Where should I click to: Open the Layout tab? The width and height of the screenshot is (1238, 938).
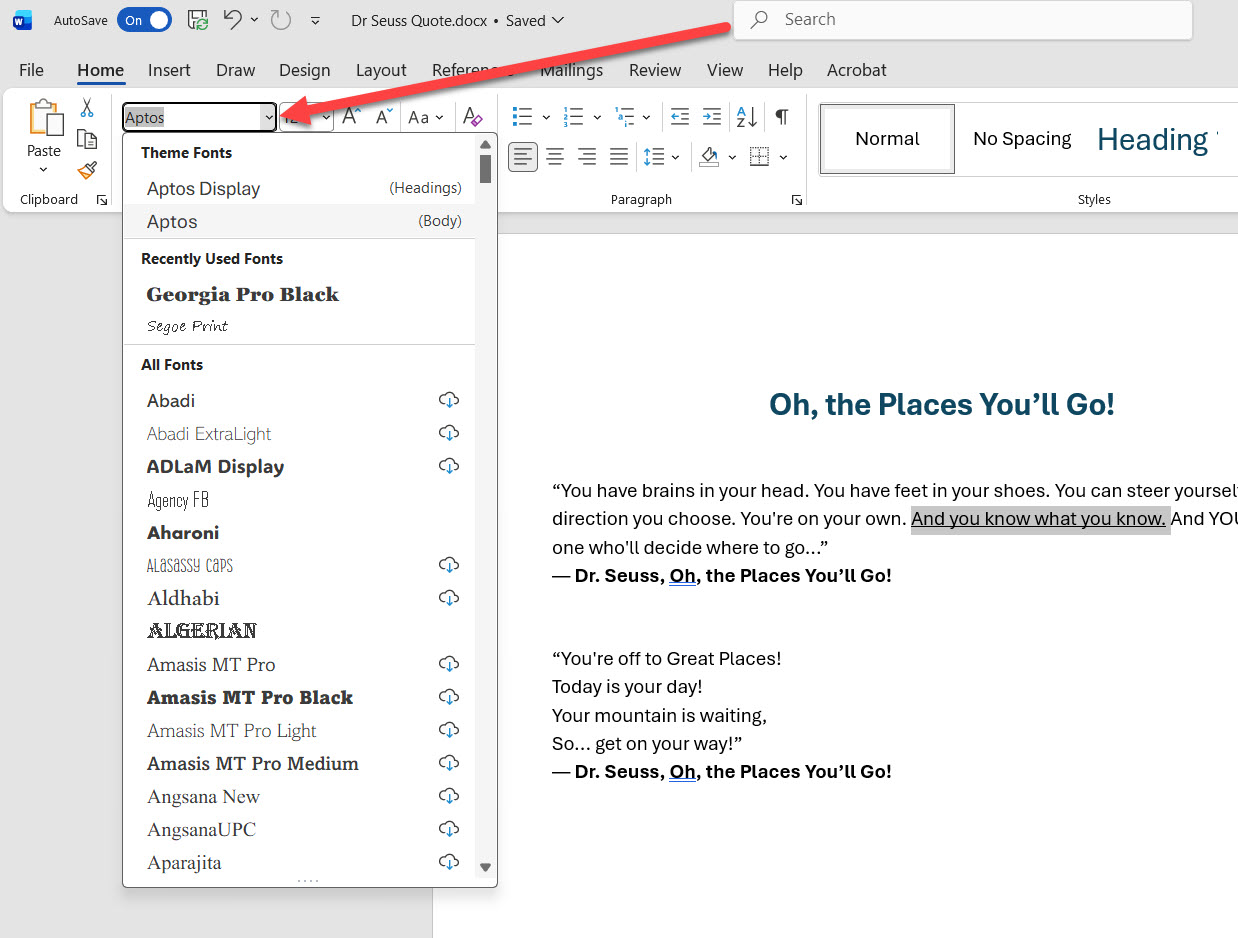tap(381, 70)
